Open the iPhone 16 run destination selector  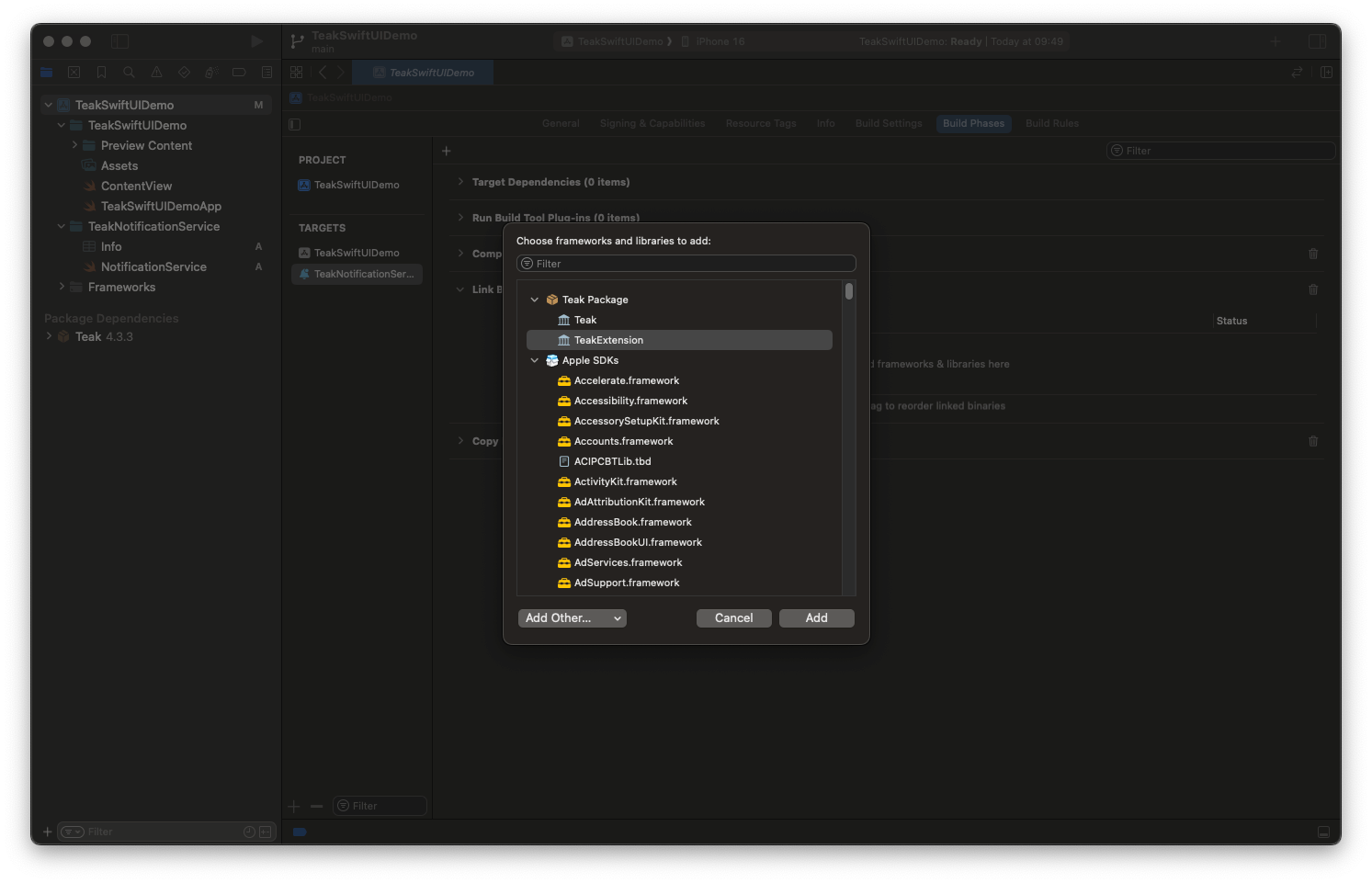(713, 41)
